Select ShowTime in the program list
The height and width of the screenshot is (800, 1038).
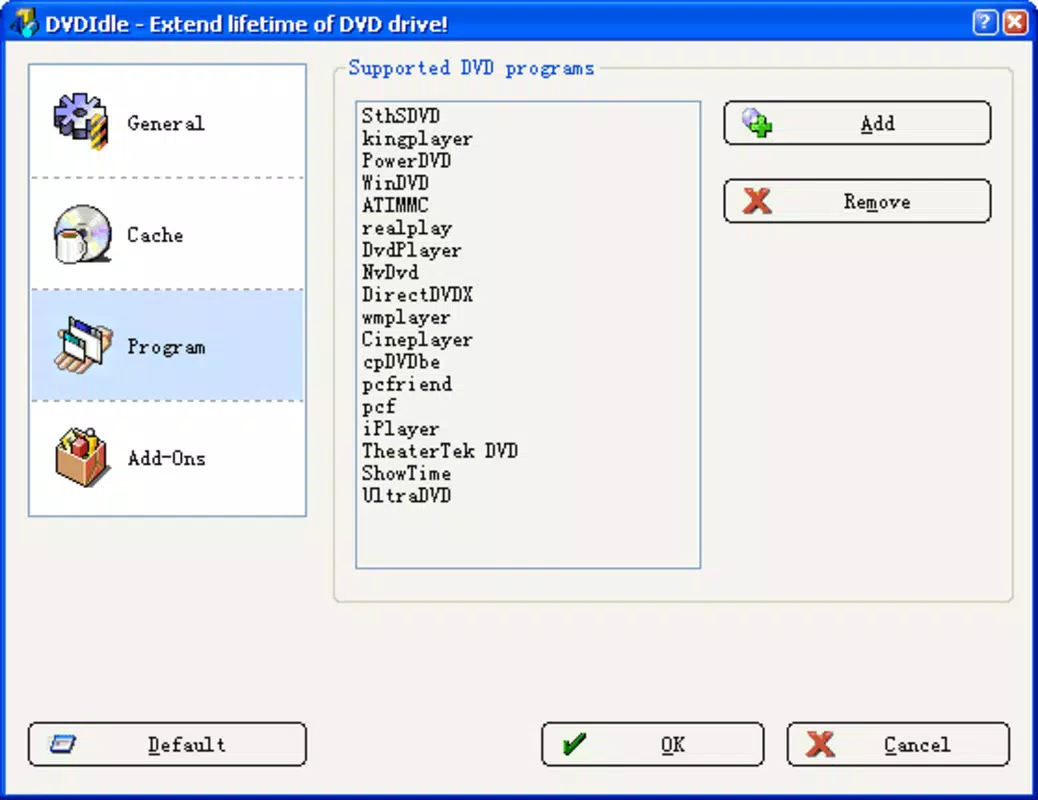406,474
